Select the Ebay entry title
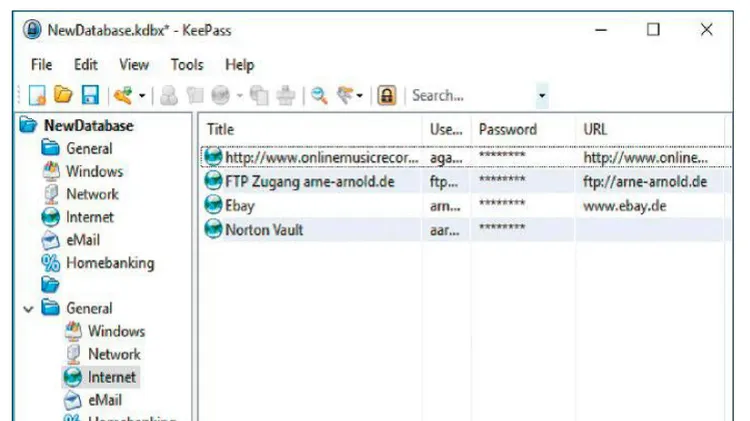Screen dimensions: 750x421 point(240,206)
